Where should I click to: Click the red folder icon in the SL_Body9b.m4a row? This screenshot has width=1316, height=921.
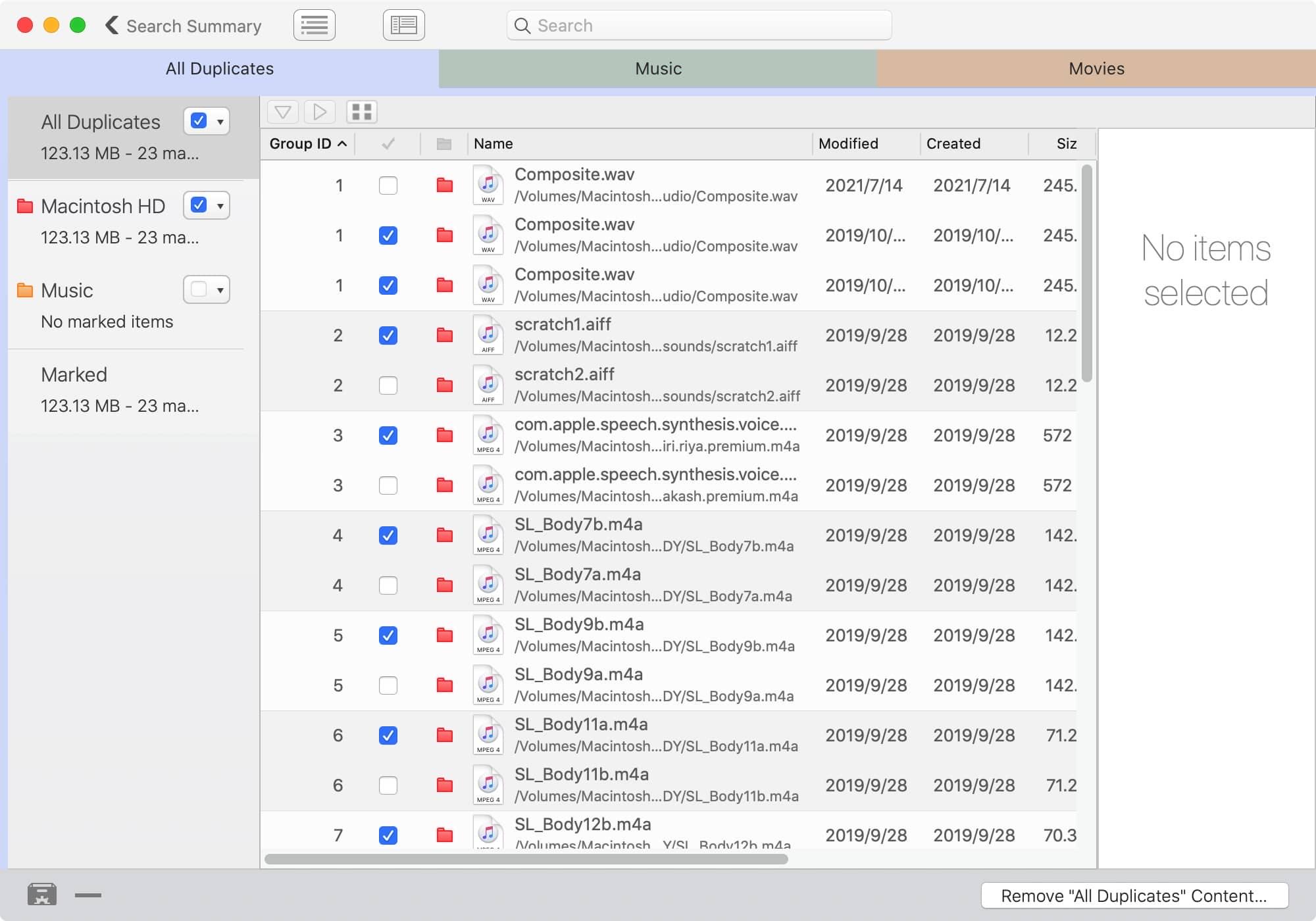(445, 635)
